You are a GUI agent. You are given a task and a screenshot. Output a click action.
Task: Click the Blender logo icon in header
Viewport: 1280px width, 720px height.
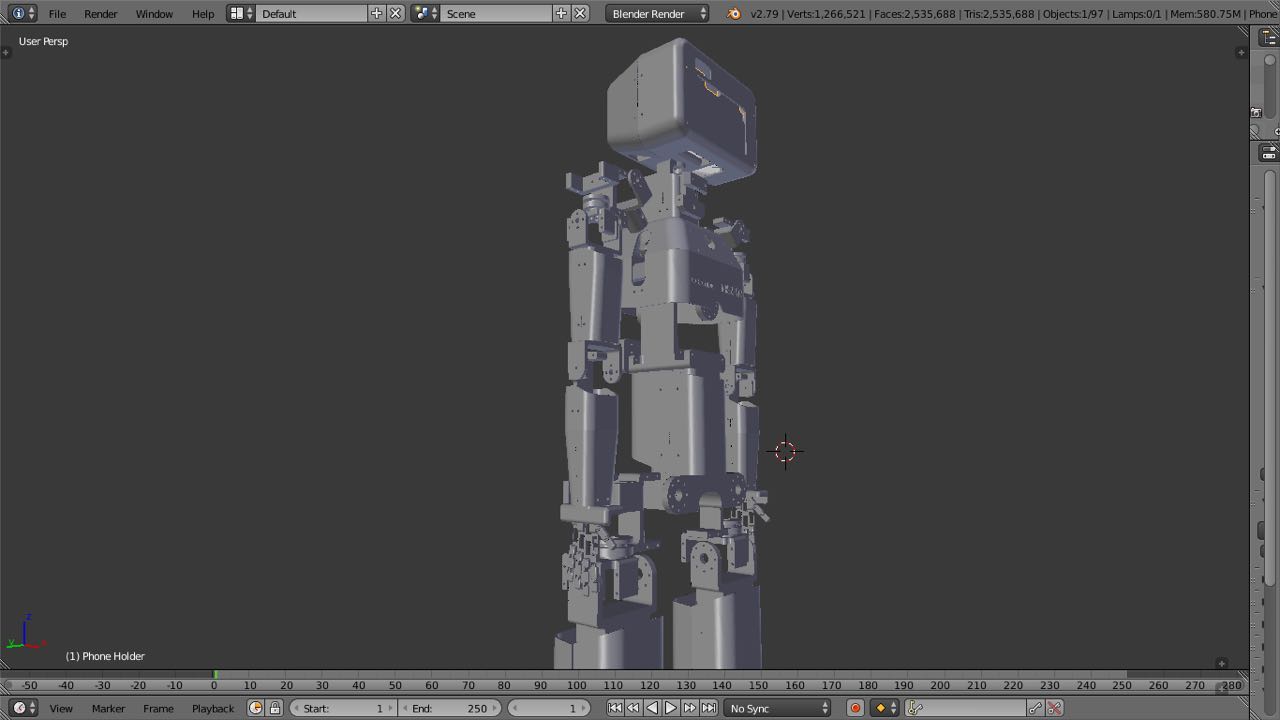(734, 14)
